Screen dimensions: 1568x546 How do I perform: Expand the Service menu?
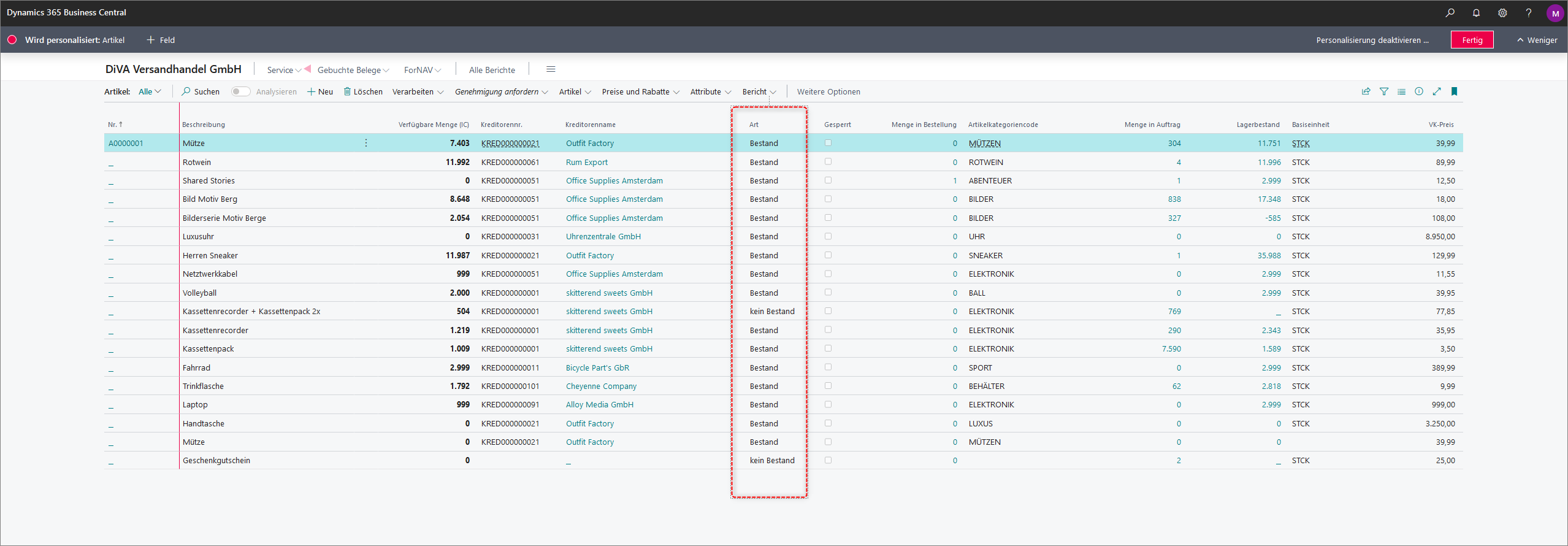pos(284,70)
